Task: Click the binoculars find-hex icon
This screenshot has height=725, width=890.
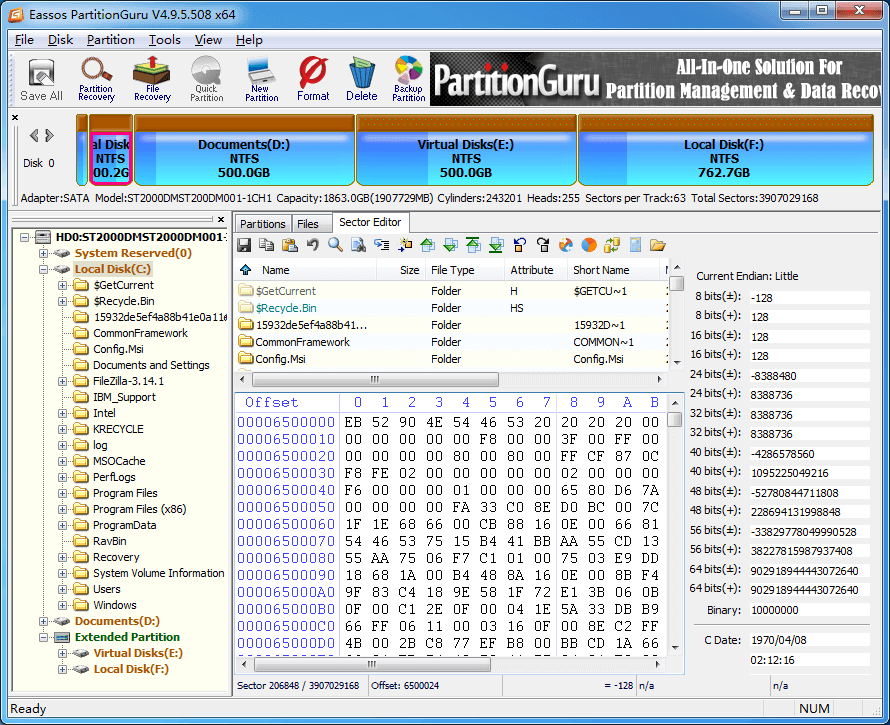Action: pos(359,245)
